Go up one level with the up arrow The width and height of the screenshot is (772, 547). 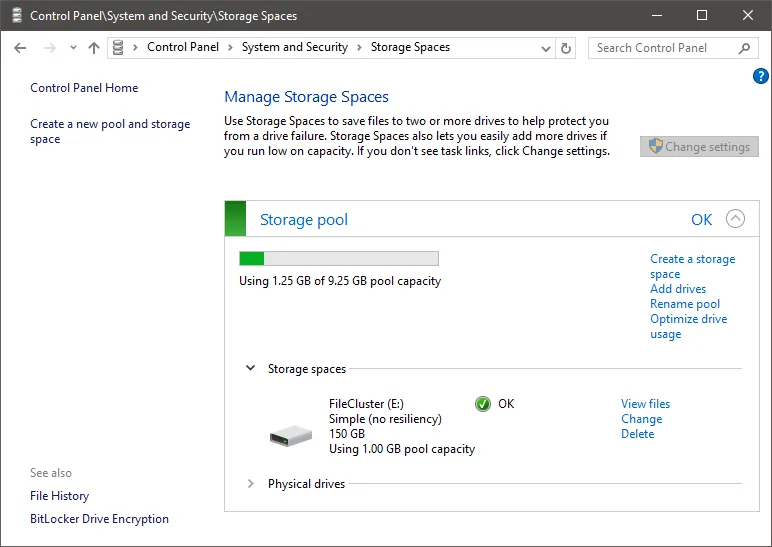[94, 48]
